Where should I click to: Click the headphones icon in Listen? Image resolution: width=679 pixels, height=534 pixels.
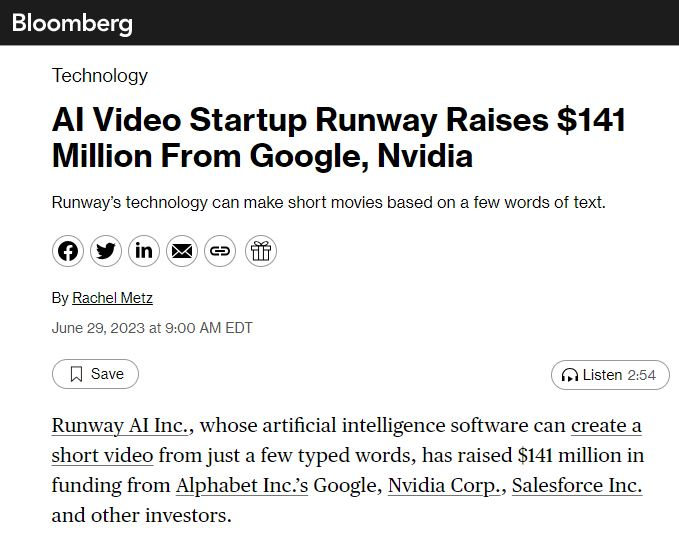click(x=570, y=375)
